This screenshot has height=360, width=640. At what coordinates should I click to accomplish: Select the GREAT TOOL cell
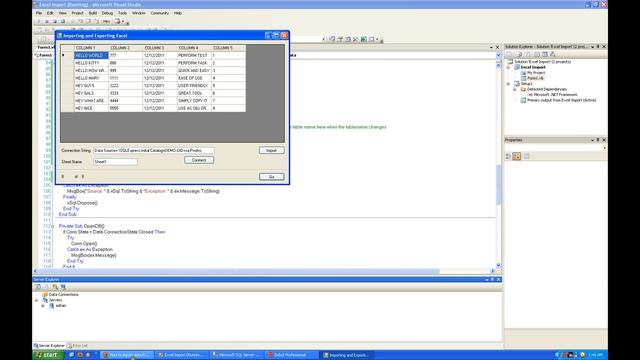194,93
